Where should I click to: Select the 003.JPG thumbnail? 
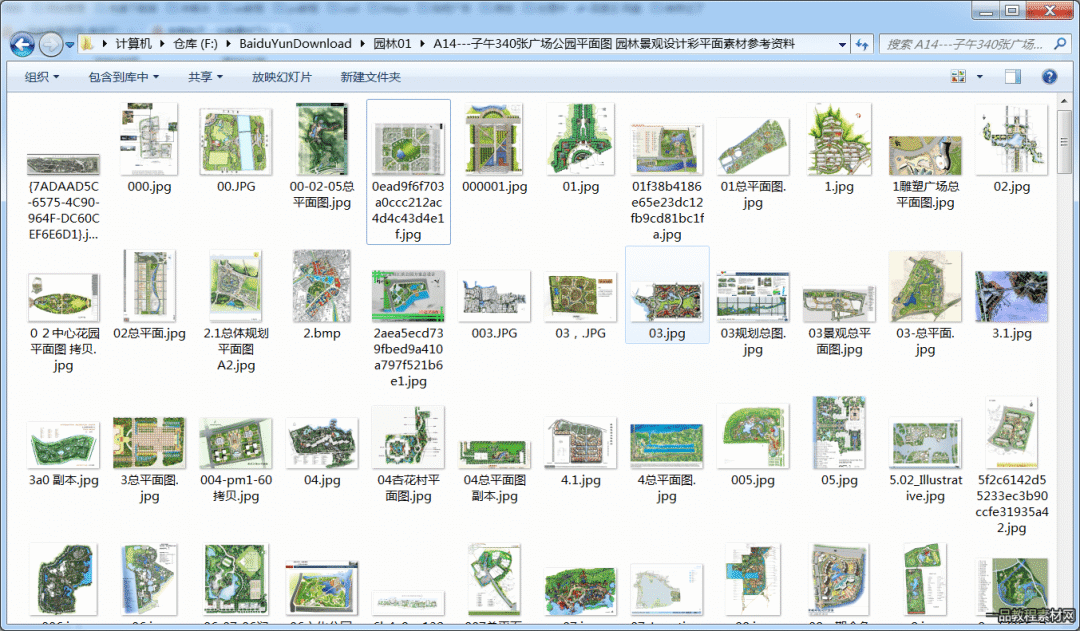pos(494,296)
